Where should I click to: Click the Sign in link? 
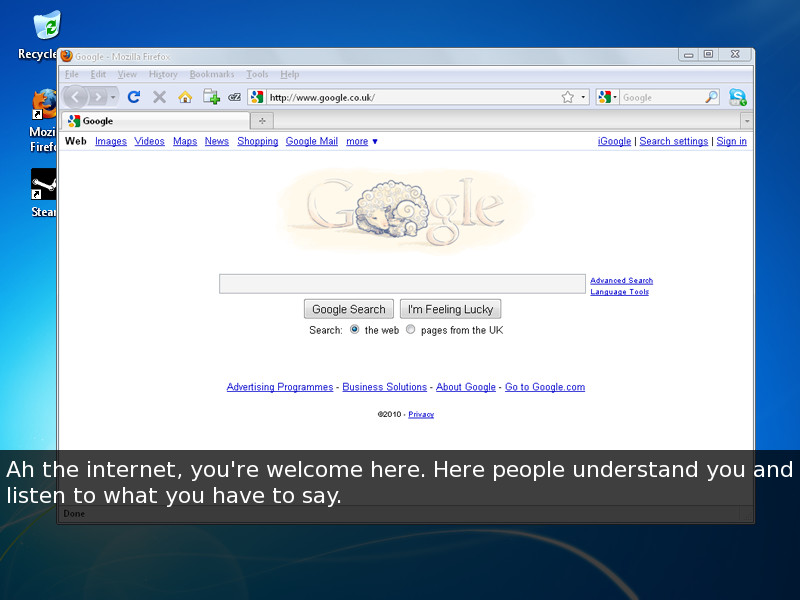731,141
